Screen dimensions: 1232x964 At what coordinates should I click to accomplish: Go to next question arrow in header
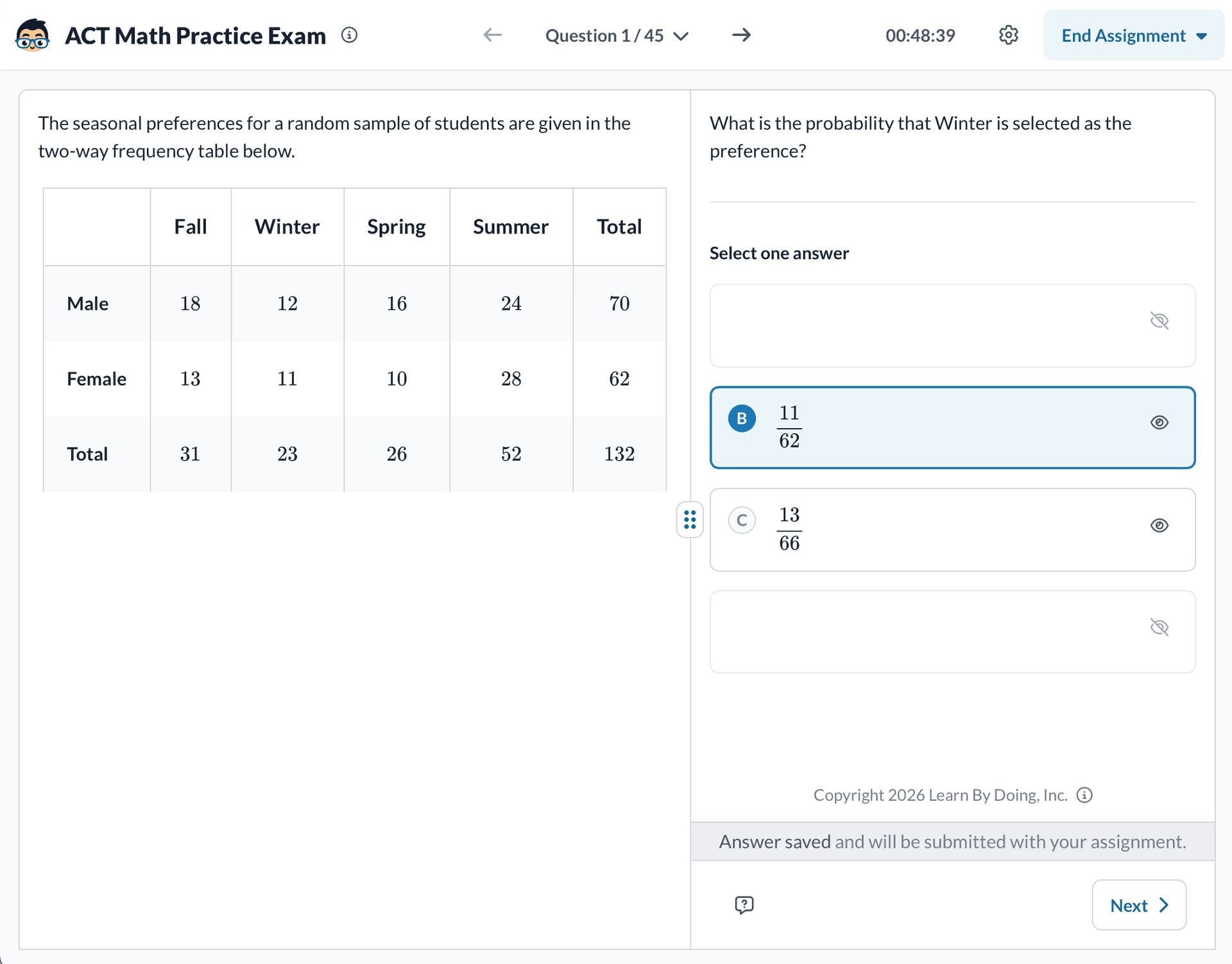tap(741, 35)
